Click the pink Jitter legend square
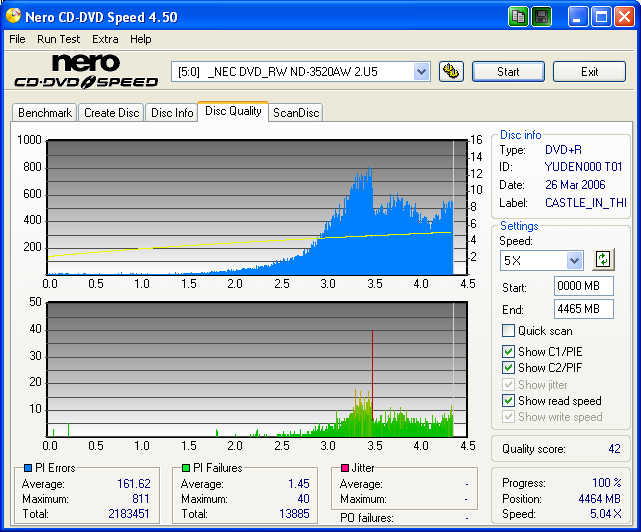The image size is (641, 532). click(345, 468)
